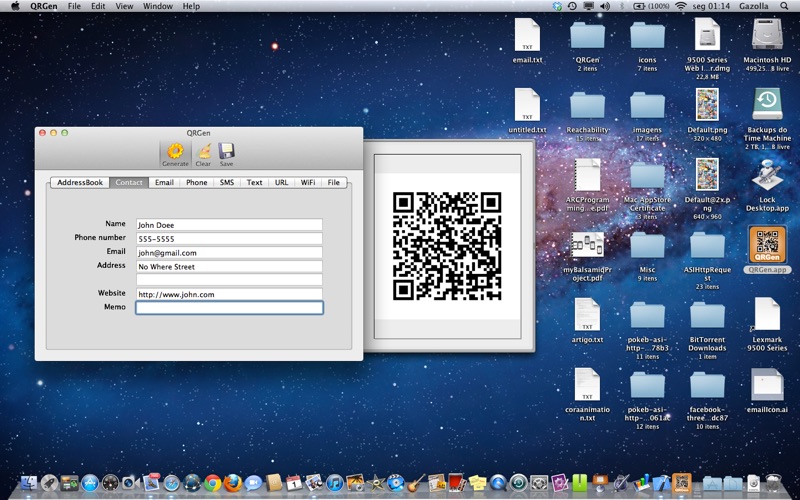Open System Preferences from the Dock
The height and width of the screenshot is (500, 800).
click(539, 483)
